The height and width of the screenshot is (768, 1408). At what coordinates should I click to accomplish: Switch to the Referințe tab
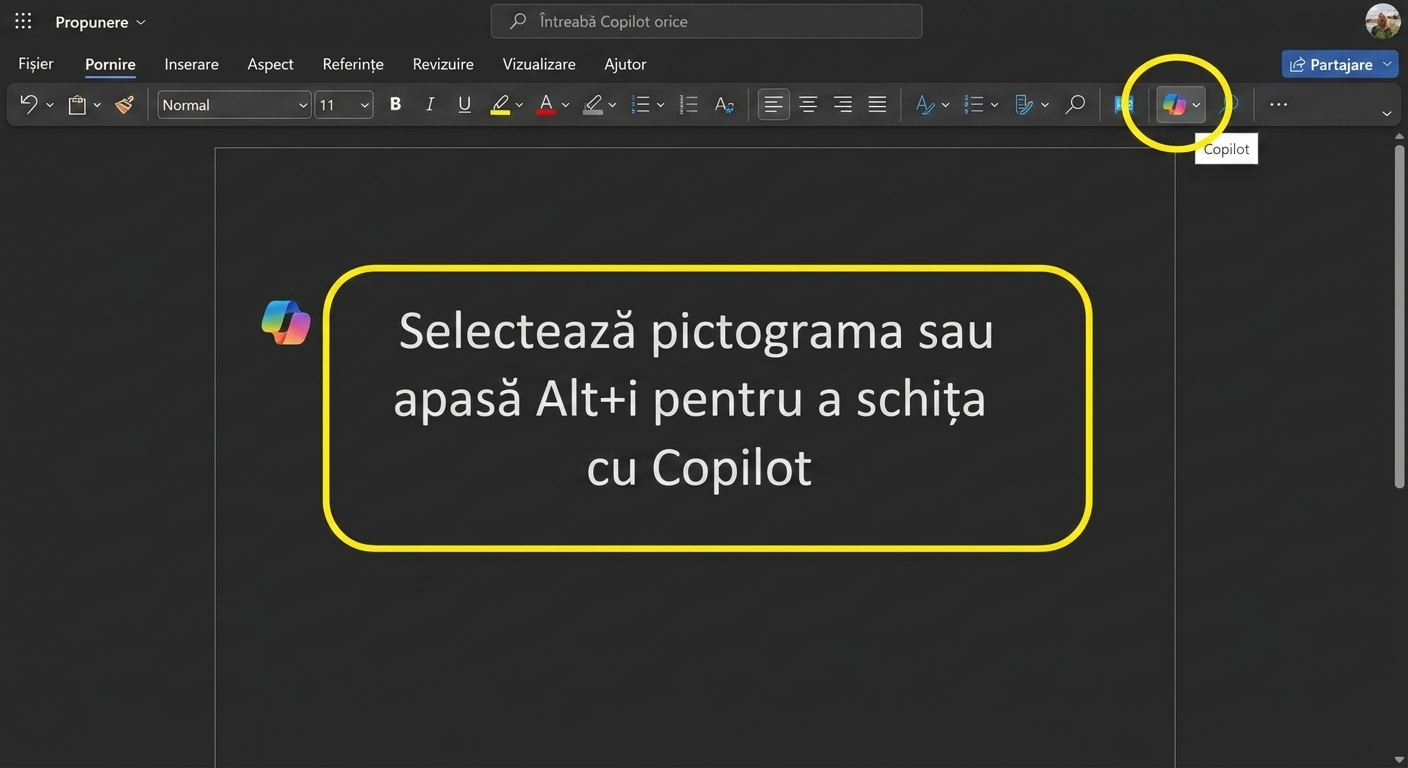353,64
